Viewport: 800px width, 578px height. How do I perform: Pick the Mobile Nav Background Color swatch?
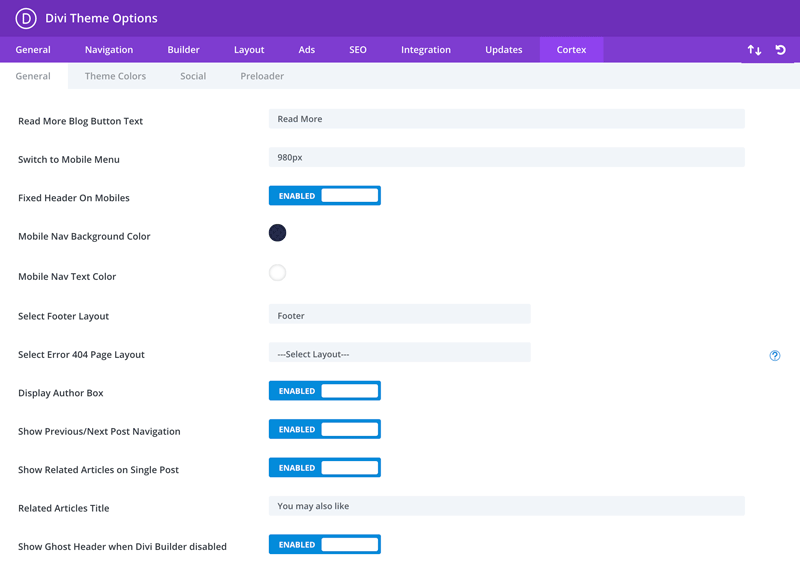coord(278,233)
